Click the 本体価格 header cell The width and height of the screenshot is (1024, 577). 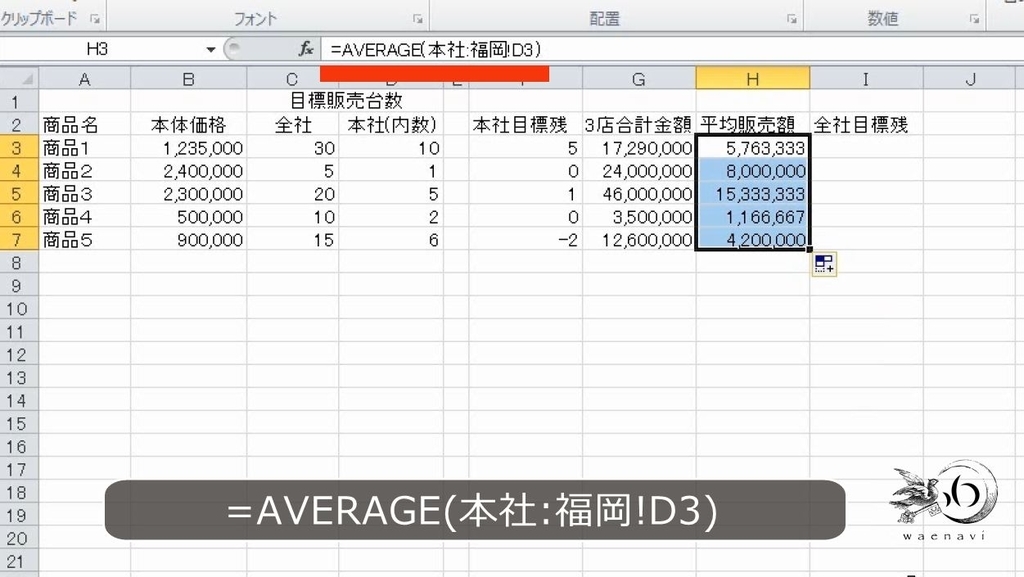coord(189,125)
